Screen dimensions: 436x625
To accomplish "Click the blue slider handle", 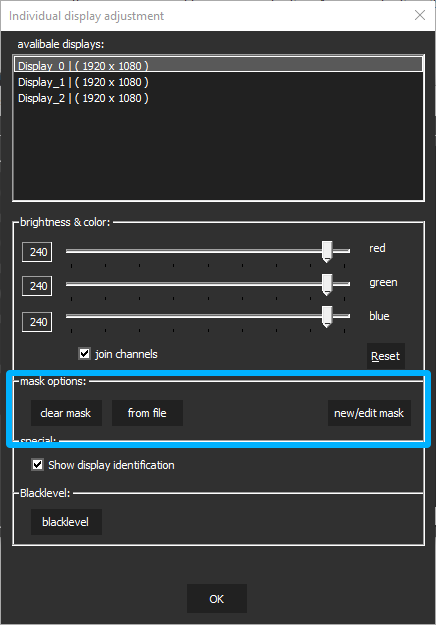I will coord(327,317).
